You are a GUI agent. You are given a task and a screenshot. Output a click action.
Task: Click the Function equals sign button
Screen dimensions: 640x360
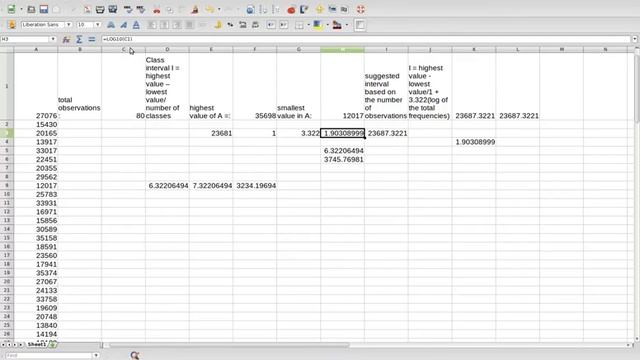click(92, 39)
